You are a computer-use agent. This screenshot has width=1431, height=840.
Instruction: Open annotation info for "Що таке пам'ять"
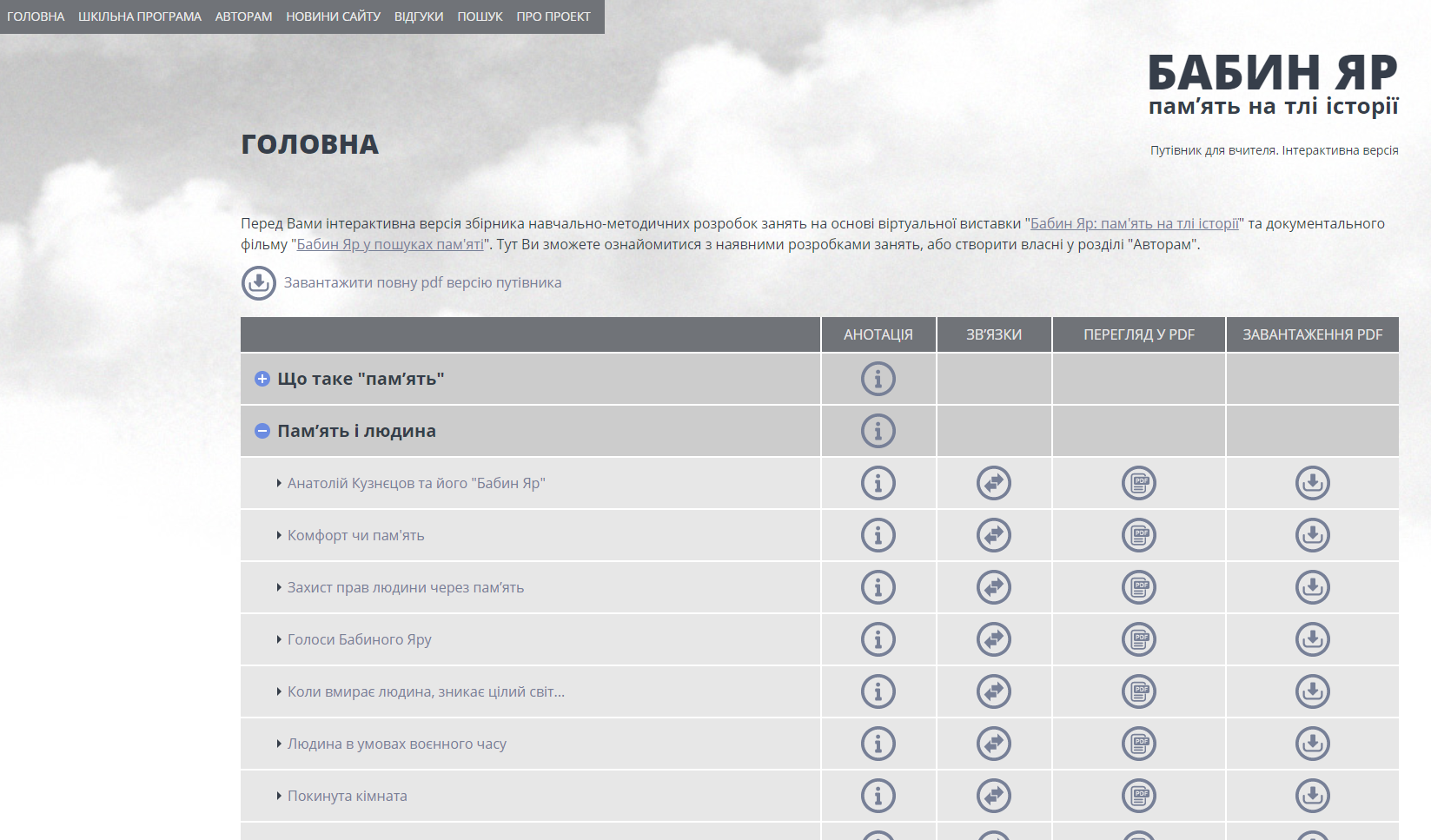(878, 379)
